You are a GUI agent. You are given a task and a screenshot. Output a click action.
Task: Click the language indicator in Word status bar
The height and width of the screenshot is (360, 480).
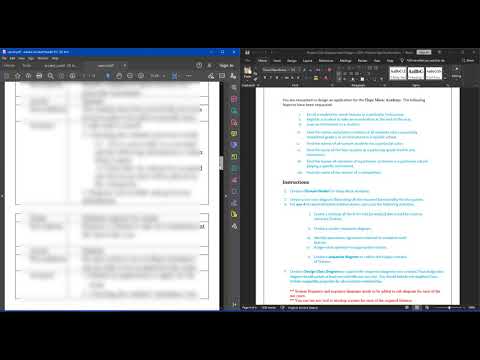pyautogui.click(x=303, y=308)
